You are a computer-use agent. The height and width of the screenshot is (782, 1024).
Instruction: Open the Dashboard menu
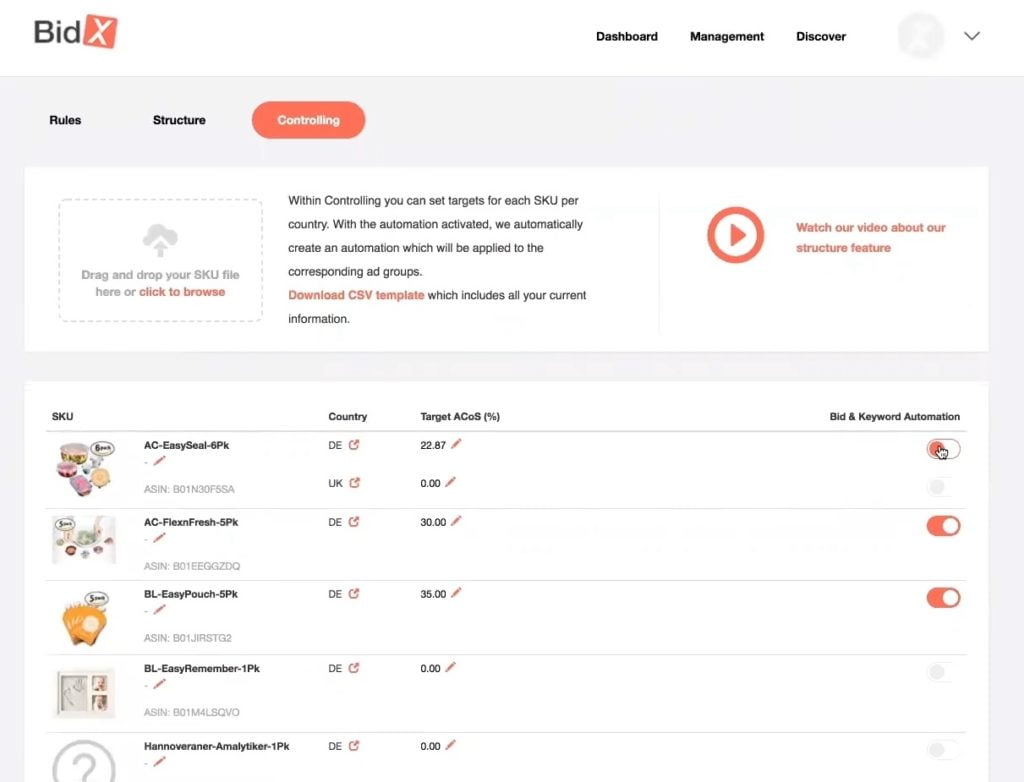[x=626, y=37]
